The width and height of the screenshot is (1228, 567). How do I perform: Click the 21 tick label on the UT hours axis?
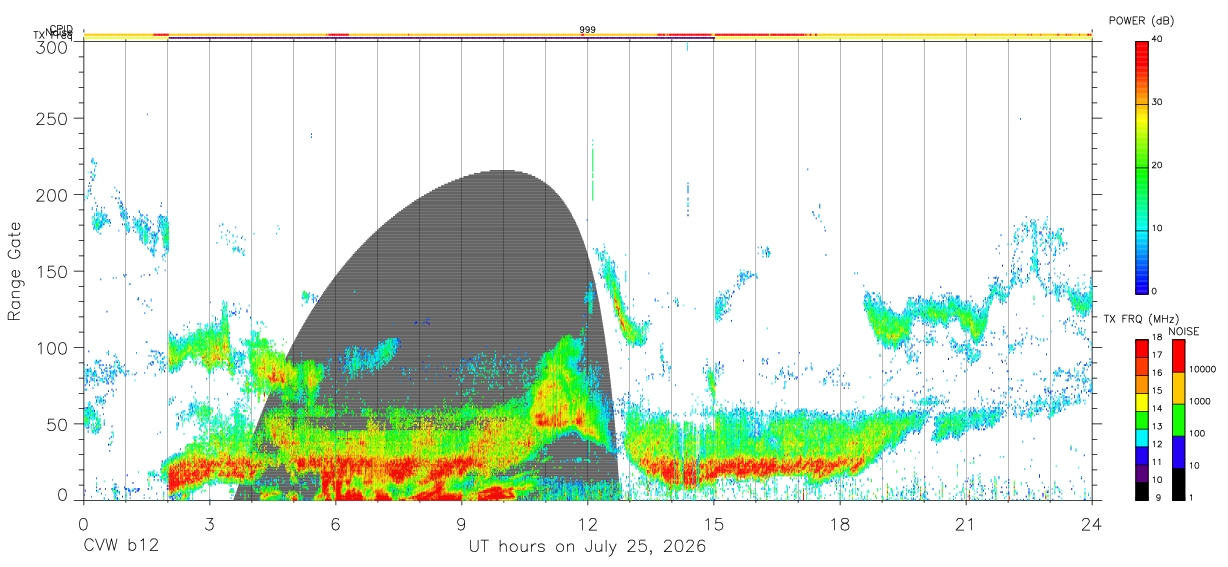966,524
